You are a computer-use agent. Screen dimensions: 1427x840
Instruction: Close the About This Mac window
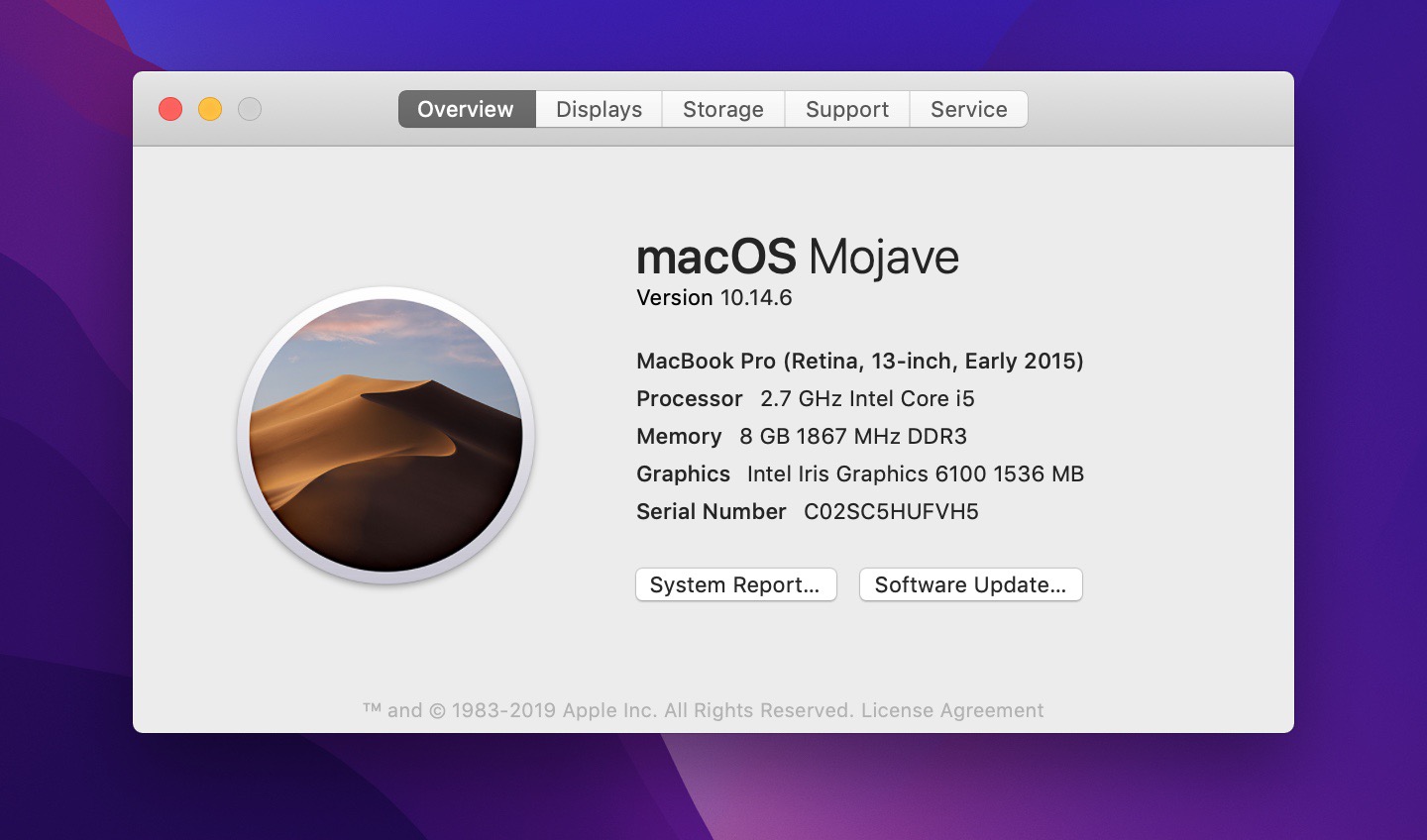(170, 109)
